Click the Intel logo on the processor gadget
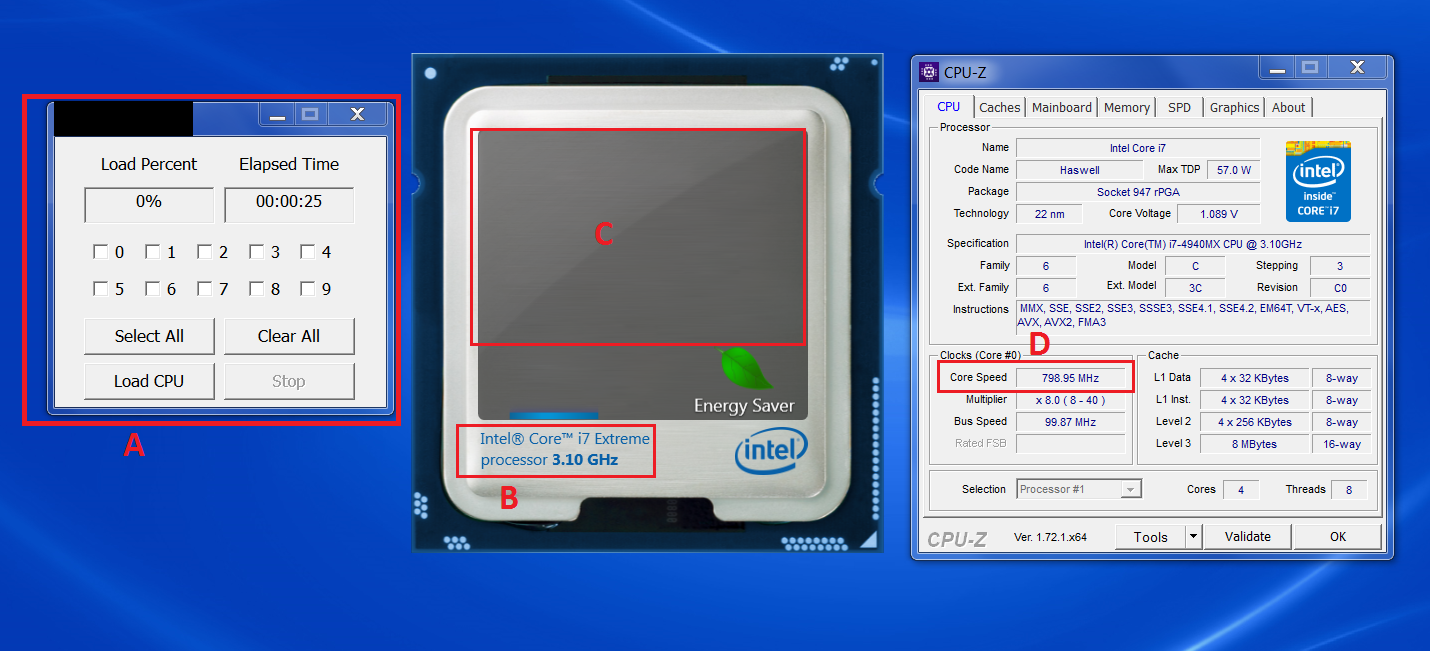1430x651 pixels. [x=770, y=453]
